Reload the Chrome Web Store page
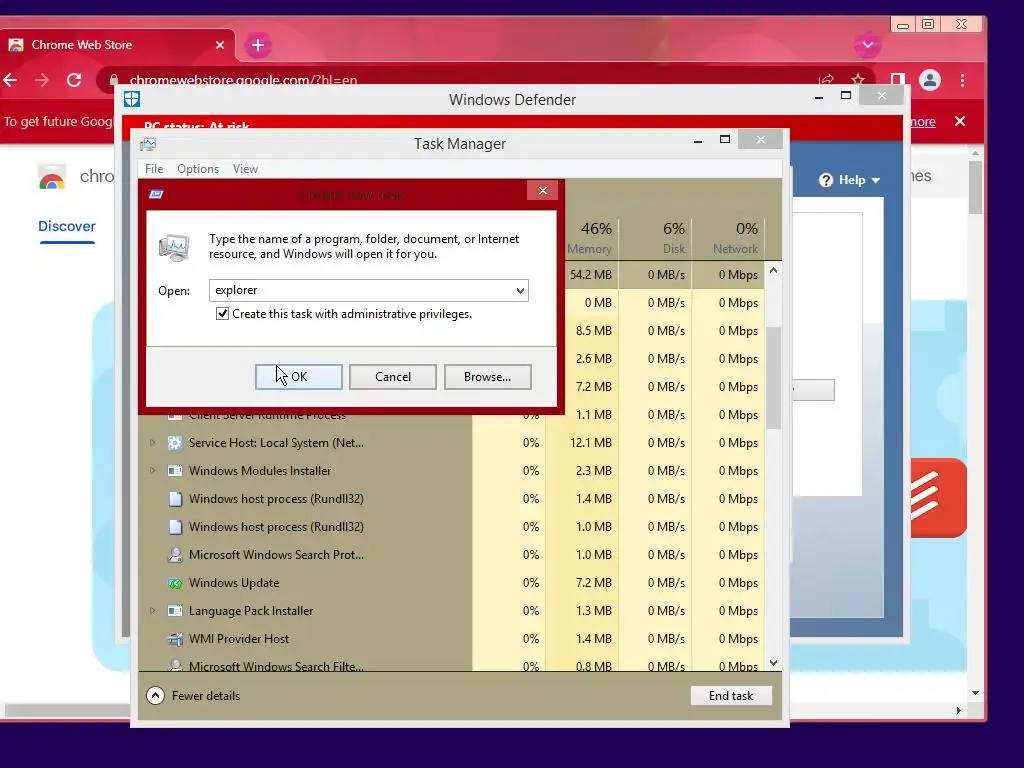 click(x=74, y=80)
